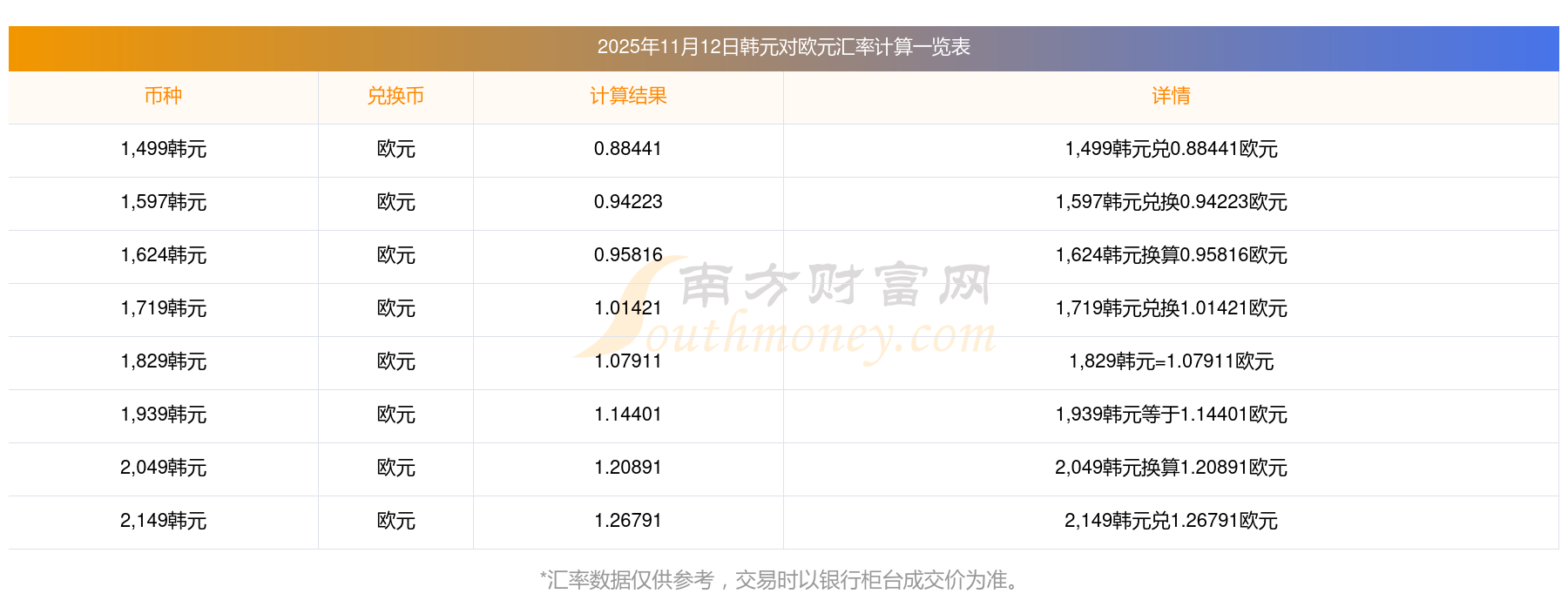Click the '2,049韩元' cell
This screenshot has width=1568, height=607.
(163, 468)
